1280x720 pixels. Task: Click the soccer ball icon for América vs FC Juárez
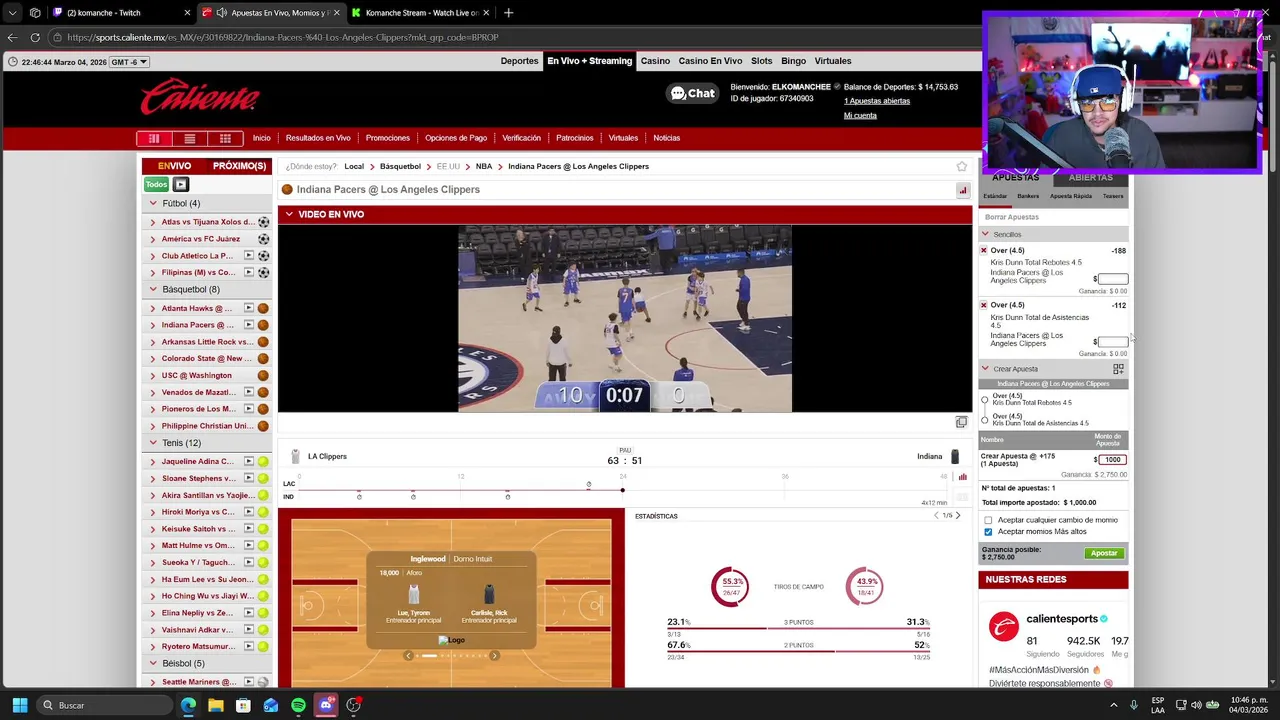tap(264, 239)
